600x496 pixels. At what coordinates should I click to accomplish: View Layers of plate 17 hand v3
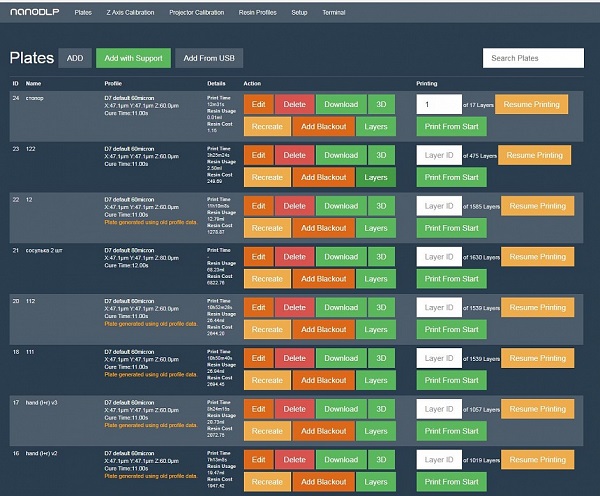click(x=376, y=431)
